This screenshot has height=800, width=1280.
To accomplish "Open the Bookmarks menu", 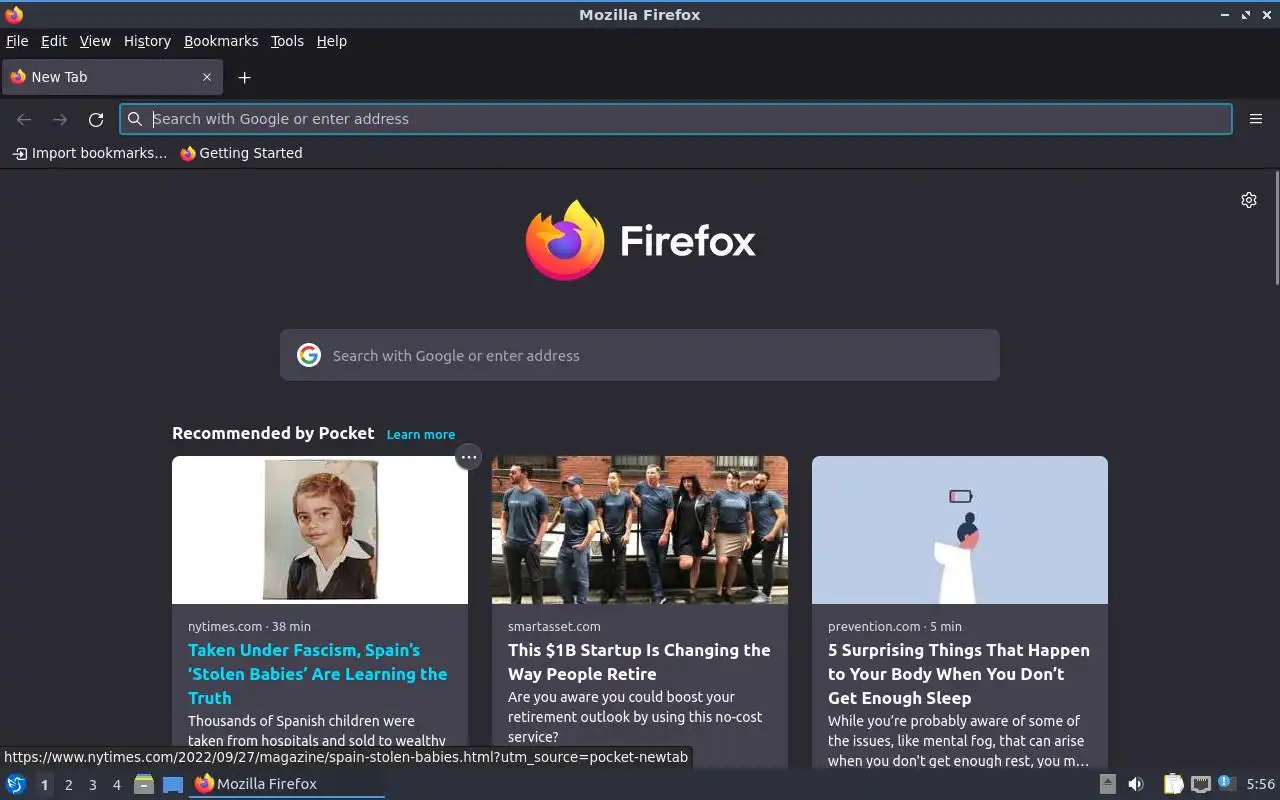I will (x=221, y=41).
